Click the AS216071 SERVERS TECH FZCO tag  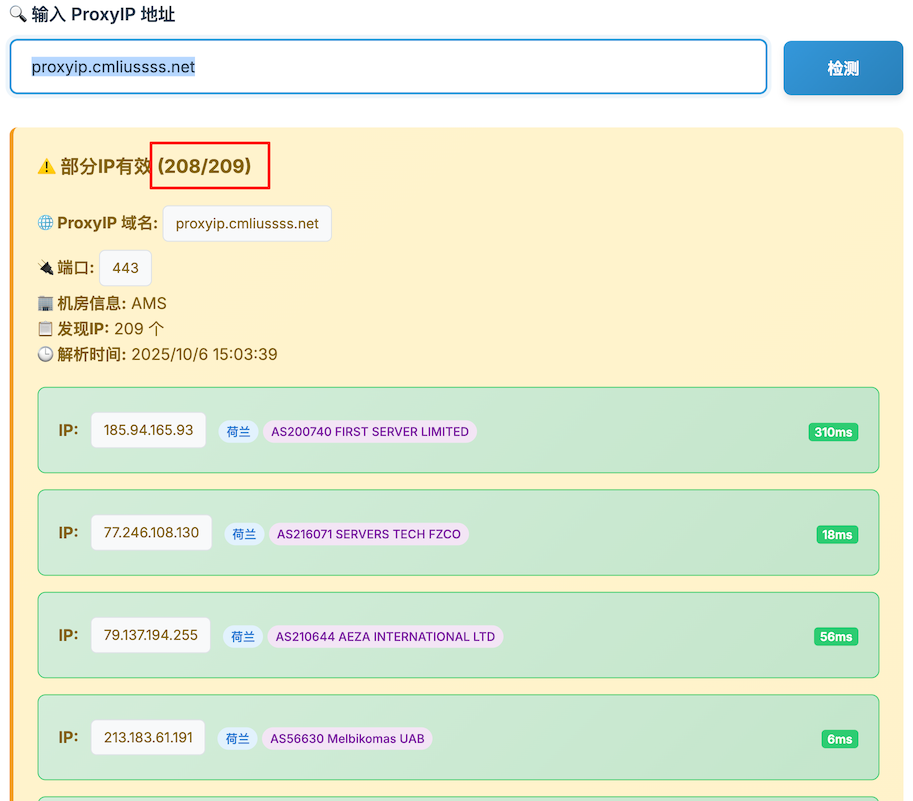(368, 534)
